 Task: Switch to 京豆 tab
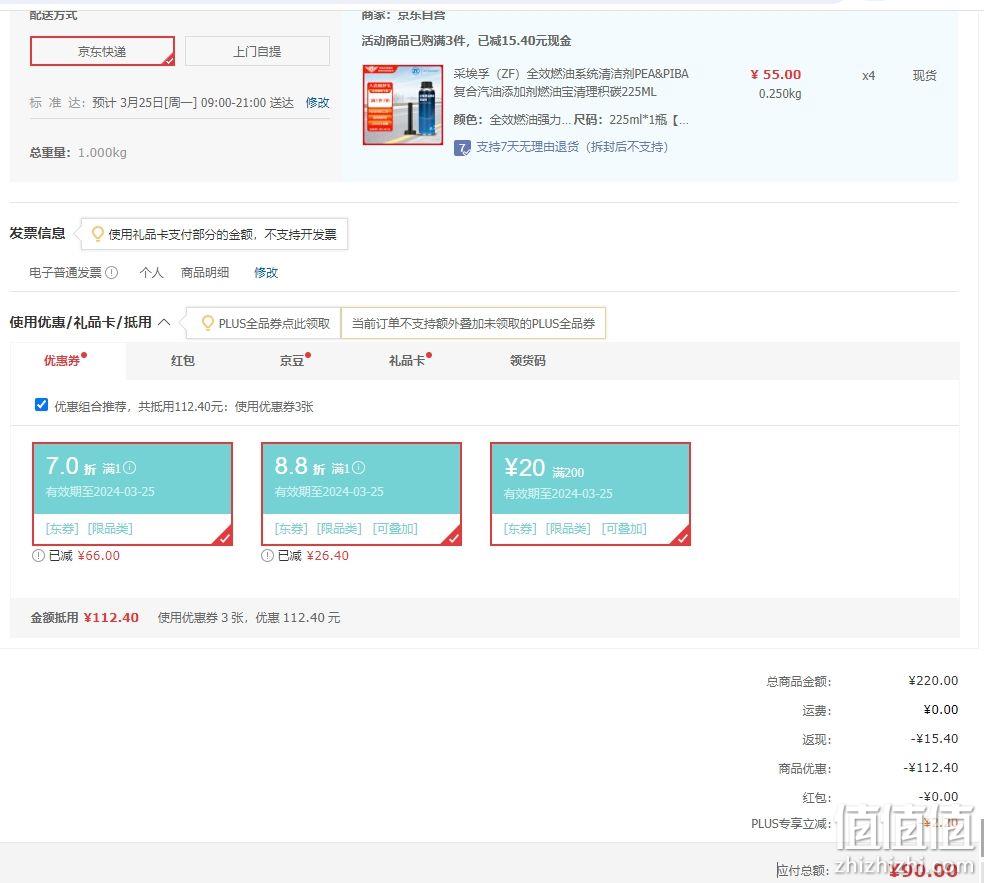coord(292,360)
